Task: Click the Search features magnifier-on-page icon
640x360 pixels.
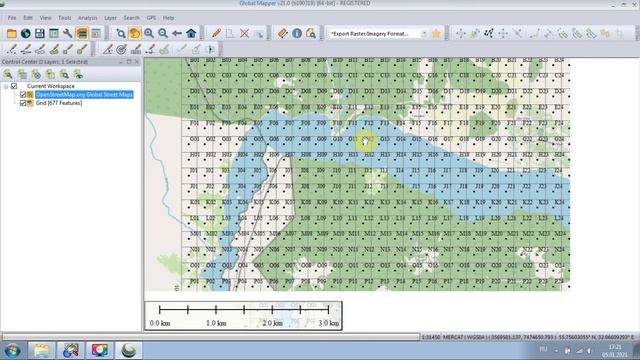Action: click(x=311, y=33)
